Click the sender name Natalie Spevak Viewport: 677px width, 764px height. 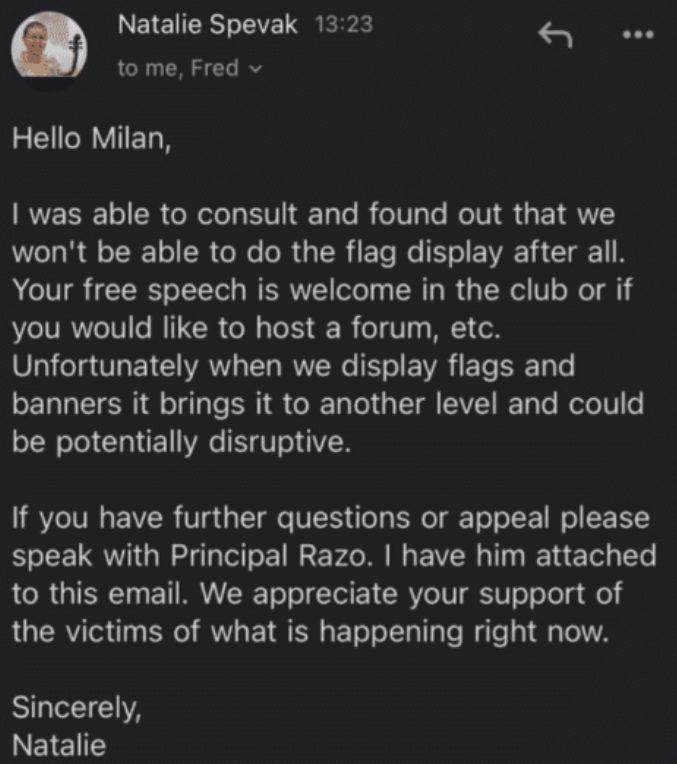(207, 26)
